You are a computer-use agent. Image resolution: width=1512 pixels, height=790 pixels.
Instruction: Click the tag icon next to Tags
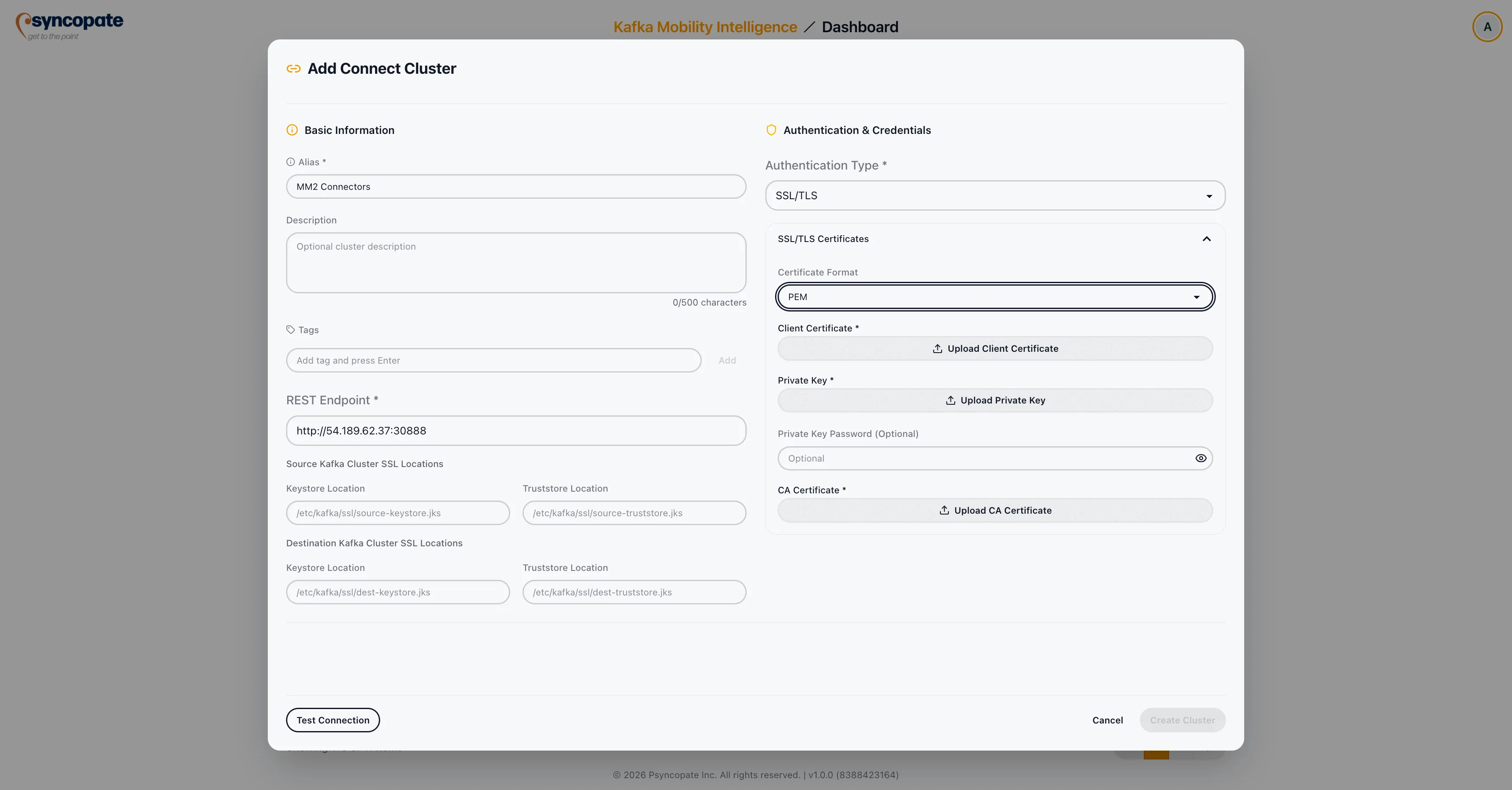tap(291, 330)
